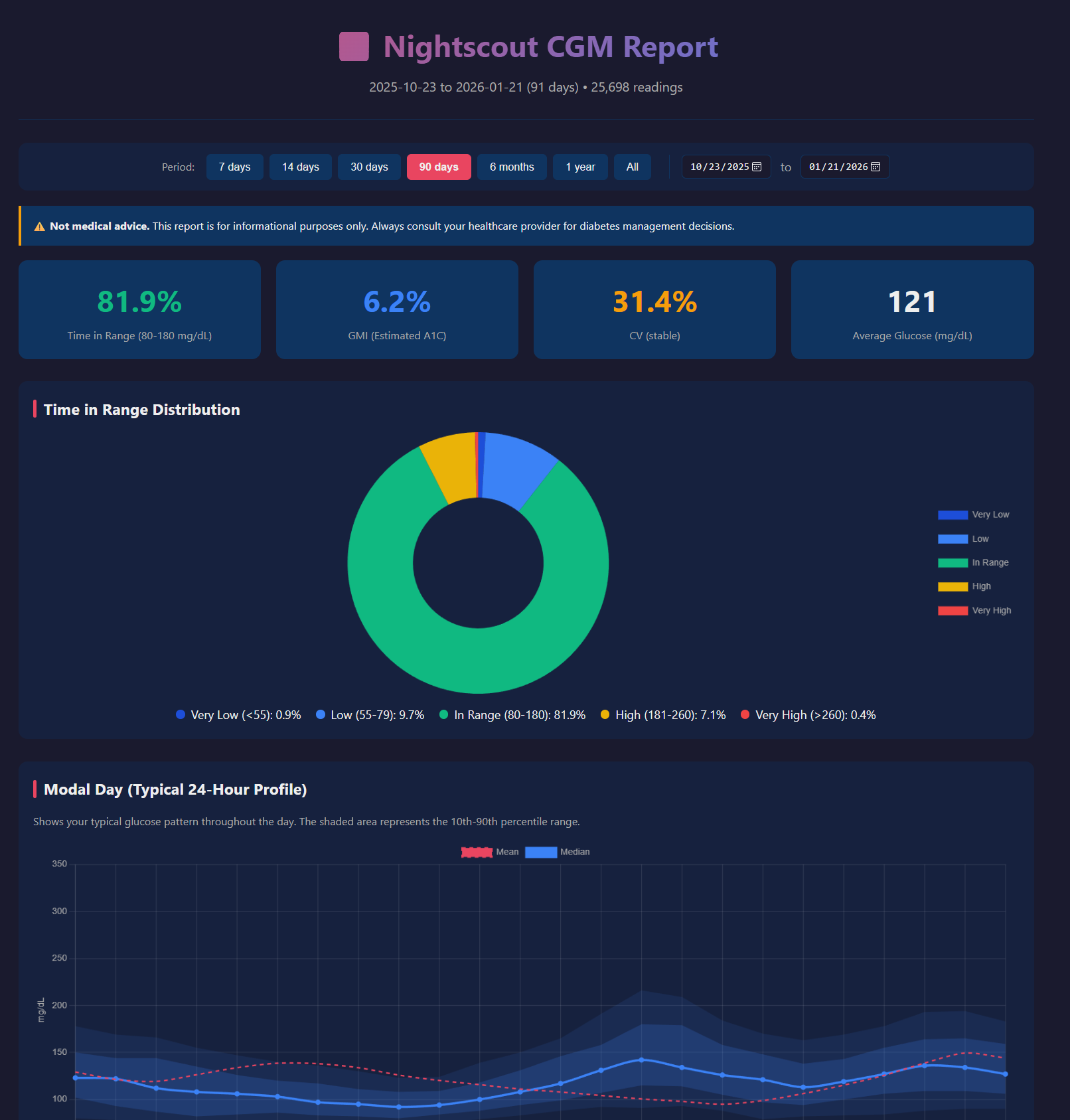The width and height of the screenshot is (1070, 1120).
Task: Click the end date field 01/21/2026
Action: tap(838, 167)
